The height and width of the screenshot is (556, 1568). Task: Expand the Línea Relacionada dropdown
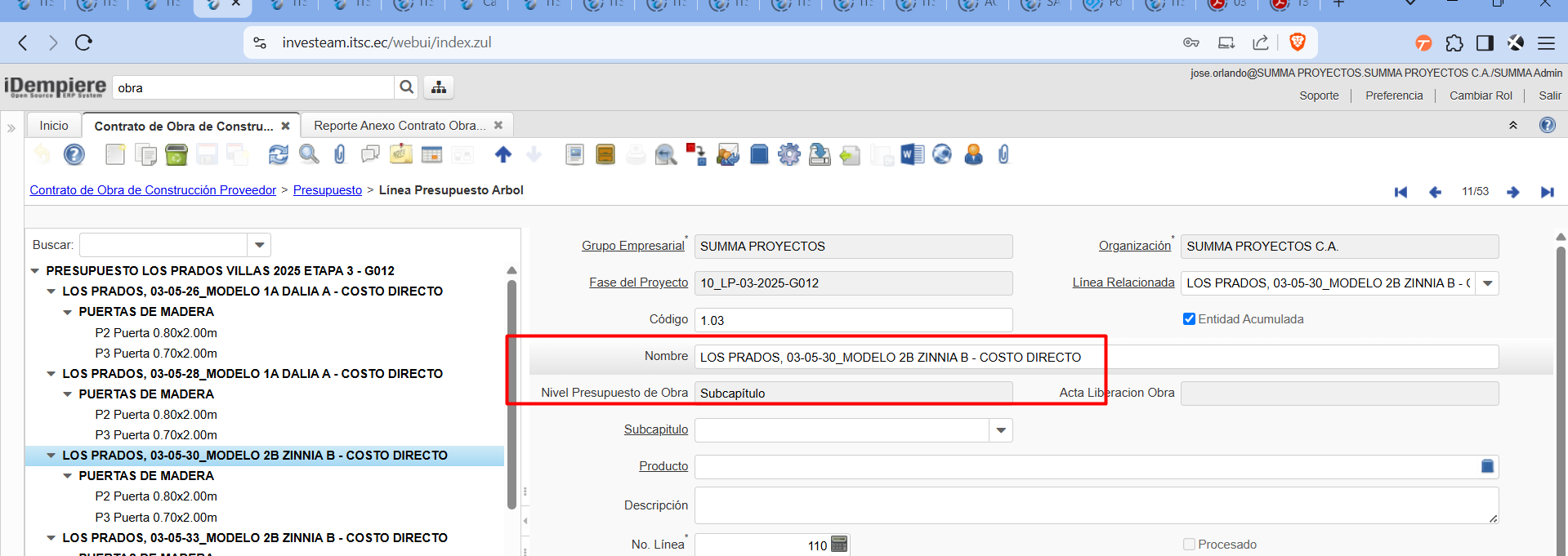pyautogui.click(x=1487, y=283)
